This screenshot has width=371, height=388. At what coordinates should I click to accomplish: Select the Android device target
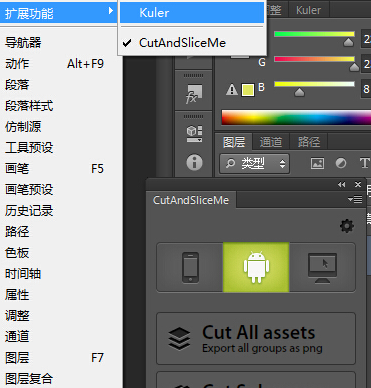click(x=256, y=267)
